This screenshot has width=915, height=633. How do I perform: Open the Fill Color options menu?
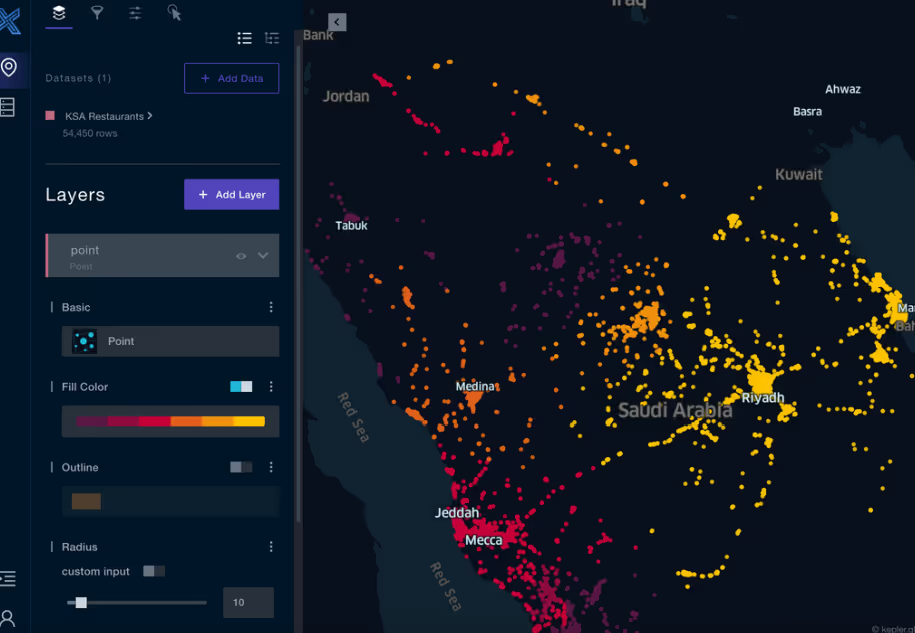click(270, 386)
